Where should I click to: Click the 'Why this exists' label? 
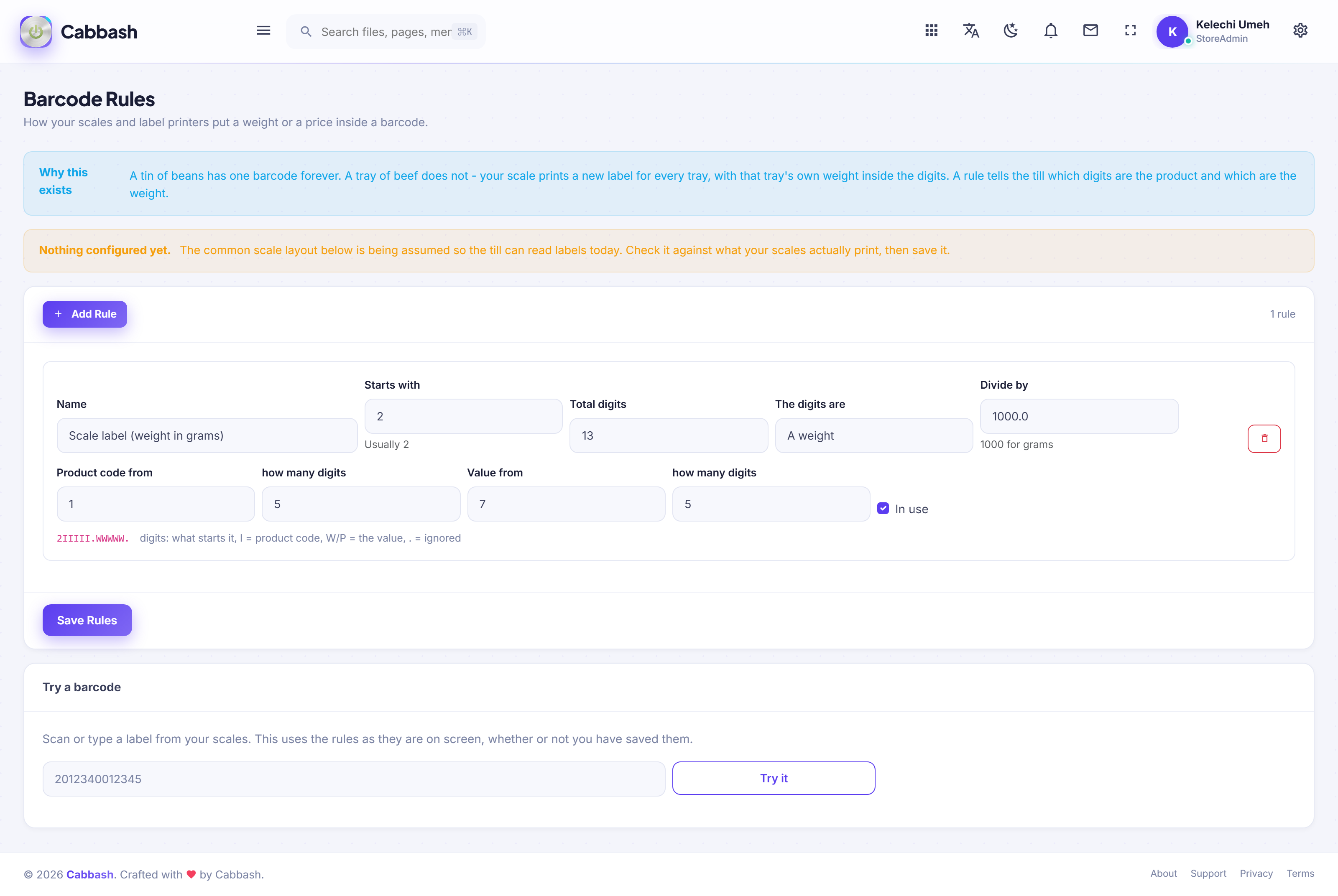(x=63, y=181)
